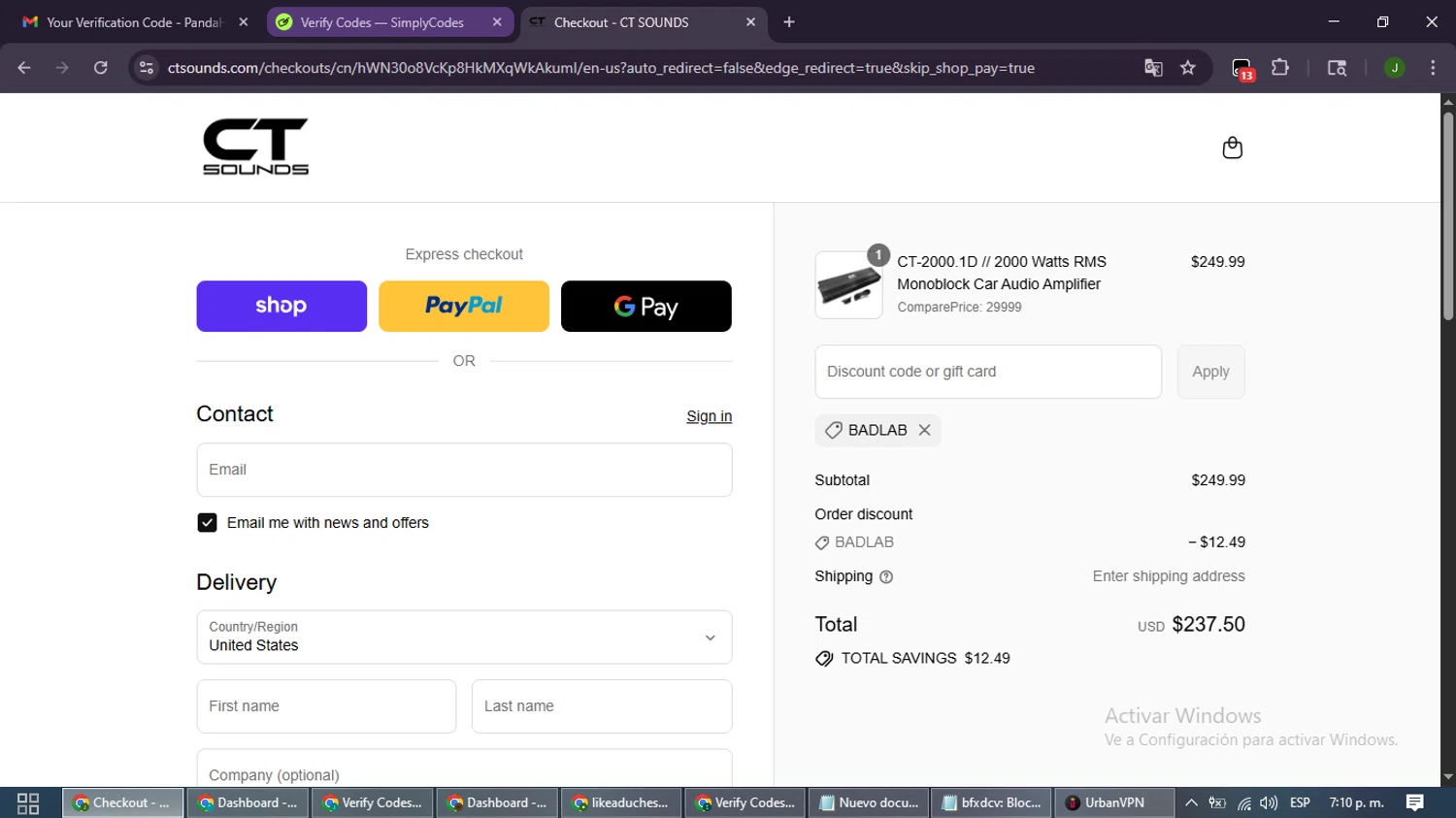Open site information icon in address bar
Viewport: 1456px width, 818px height.
[147, 68]
